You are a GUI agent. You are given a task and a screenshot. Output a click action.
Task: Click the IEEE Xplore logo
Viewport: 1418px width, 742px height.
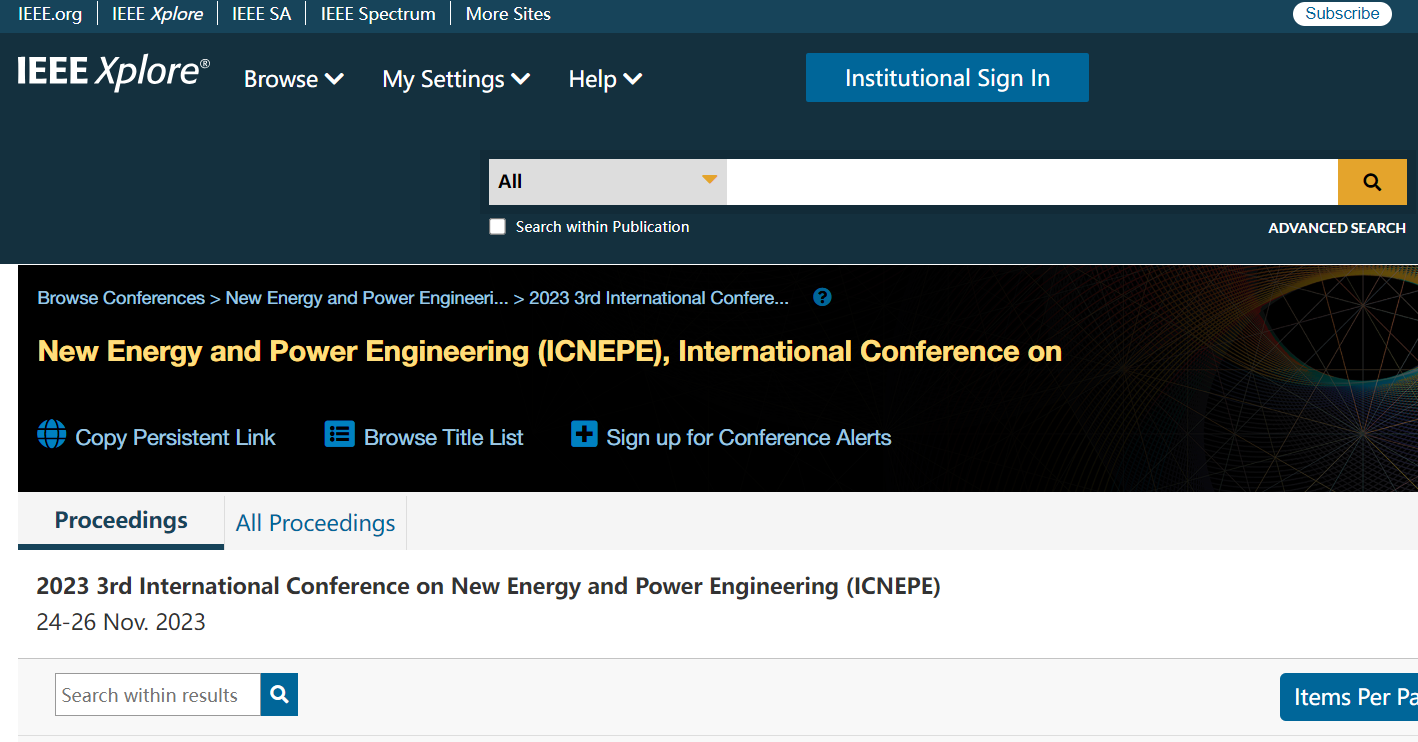(114, 73)
